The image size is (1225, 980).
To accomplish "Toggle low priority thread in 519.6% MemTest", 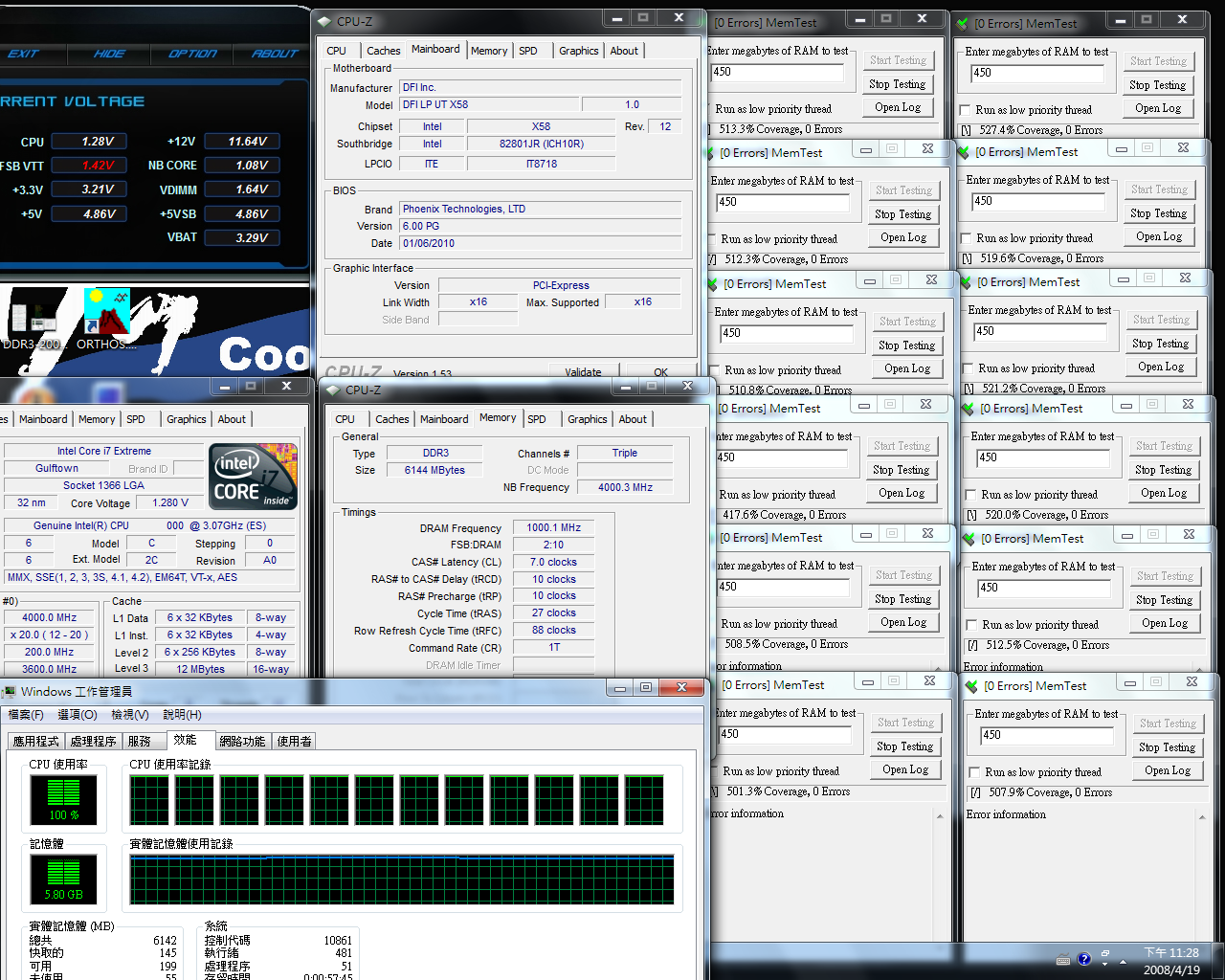I will pos(967,238).
